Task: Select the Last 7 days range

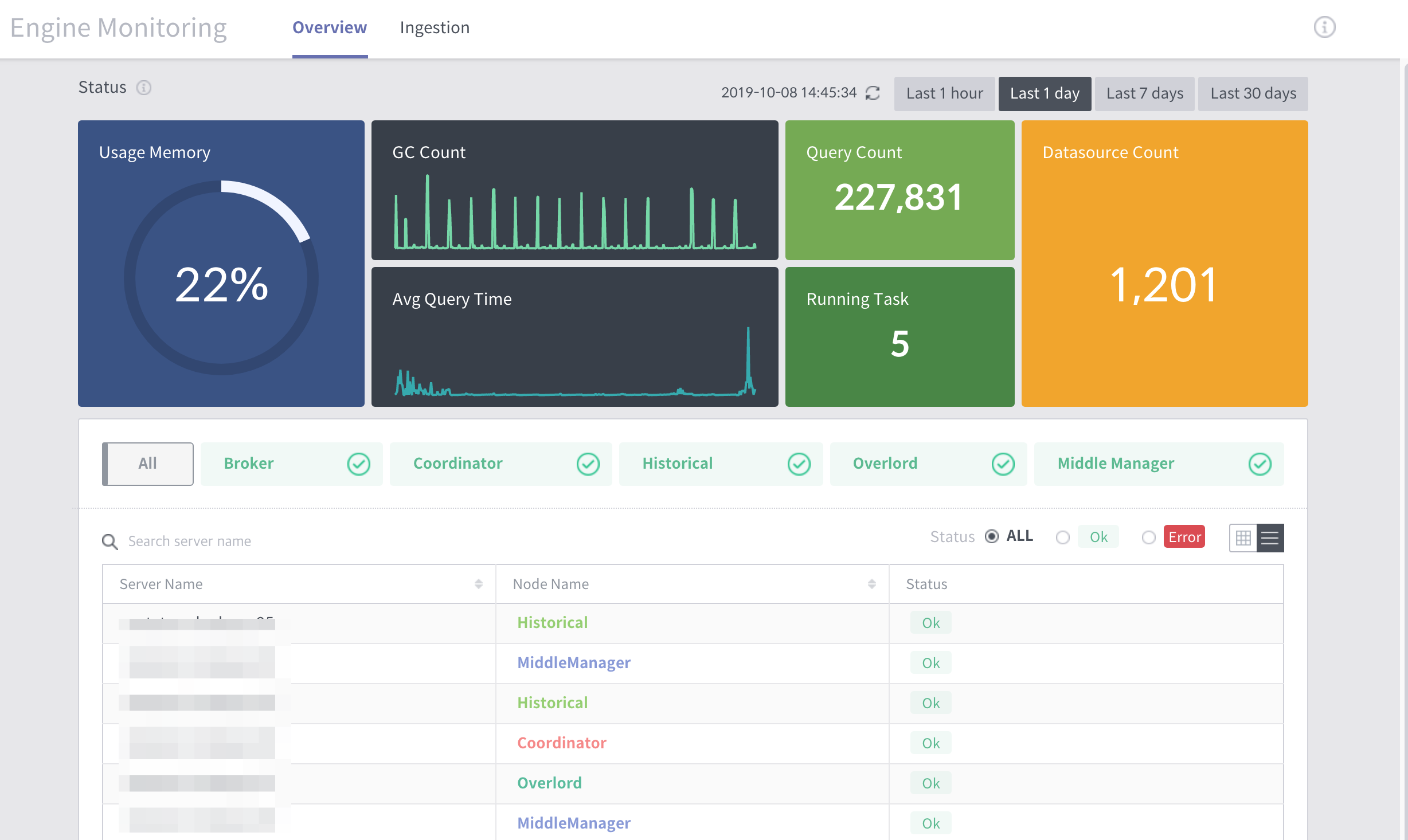Action: pos(1145,93)
